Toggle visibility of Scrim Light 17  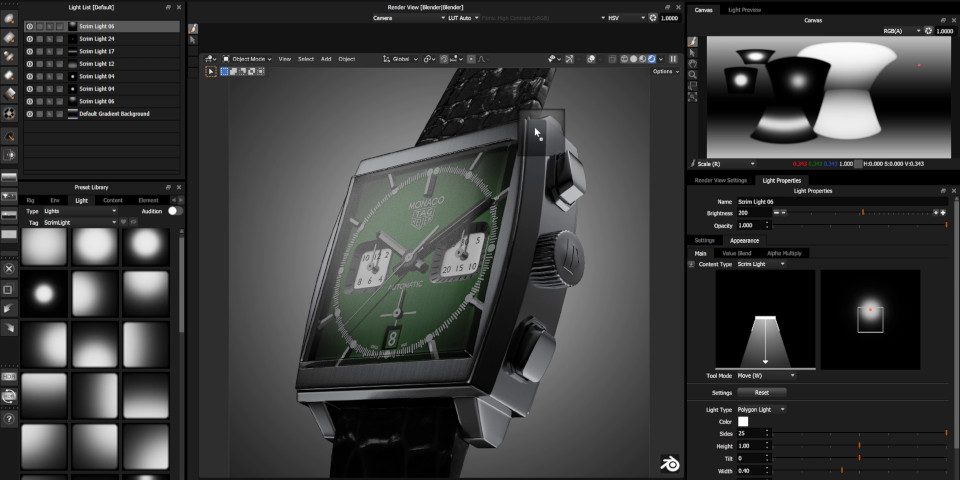[x=29, y=51]
